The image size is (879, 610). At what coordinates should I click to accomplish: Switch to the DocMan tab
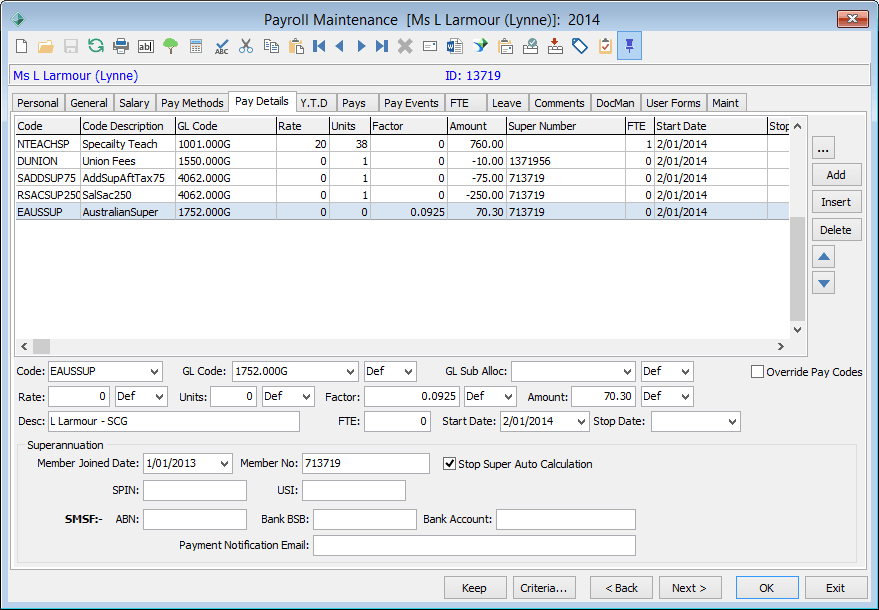click(x=616, y=103)
